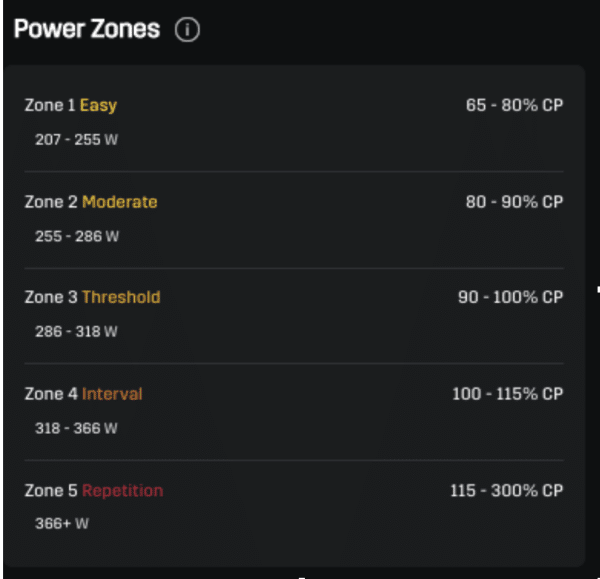Viewport: 600px width, 579px height.
Task: Select the Power Zones heading
Action: (x=87, y=29)
